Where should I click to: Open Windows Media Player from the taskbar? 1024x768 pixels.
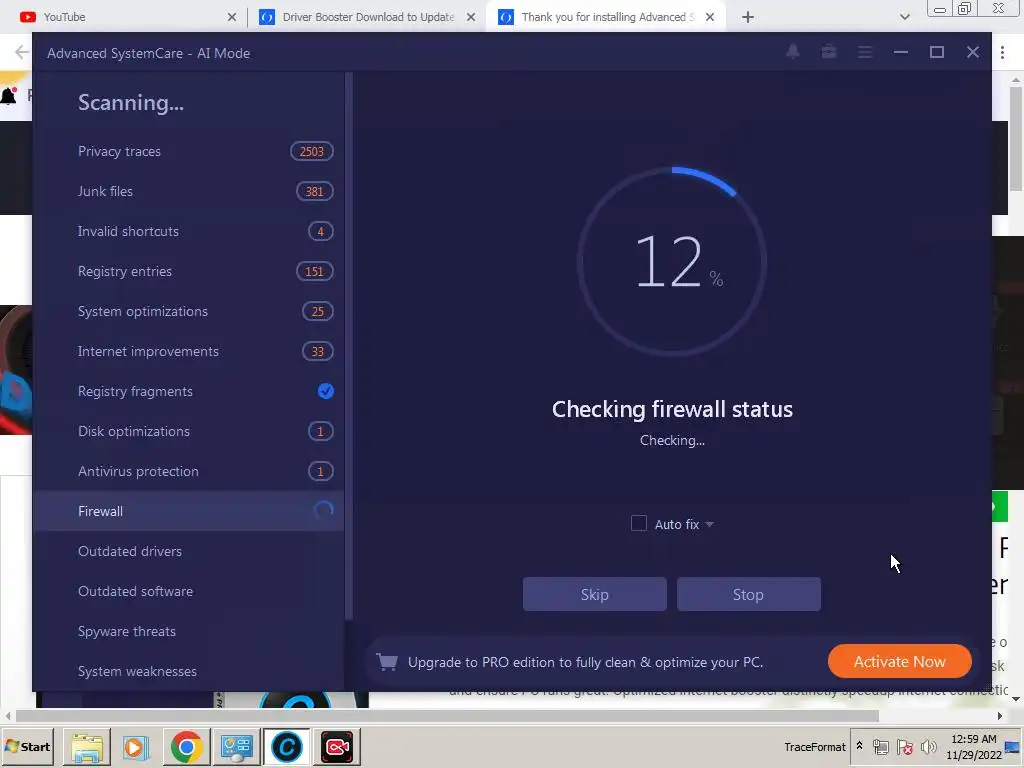click(x=135, y=747)
